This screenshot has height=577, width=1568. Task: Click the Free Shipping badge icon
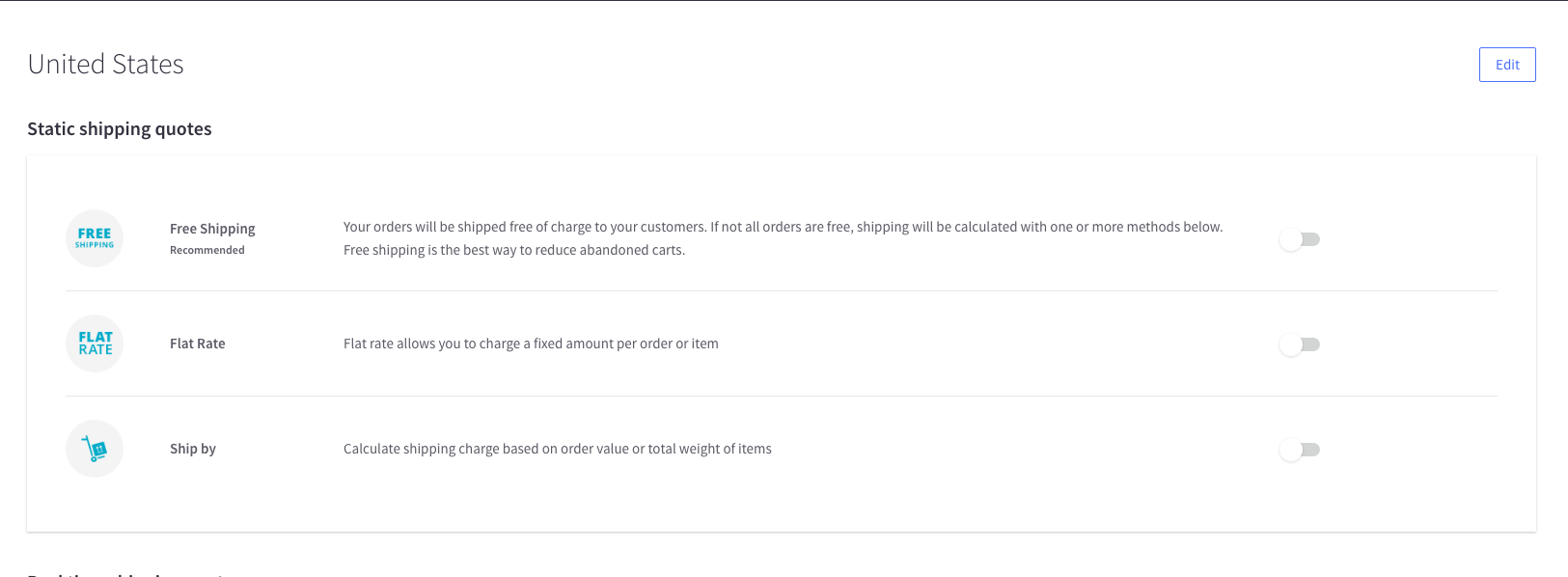(x=95, y=238)
